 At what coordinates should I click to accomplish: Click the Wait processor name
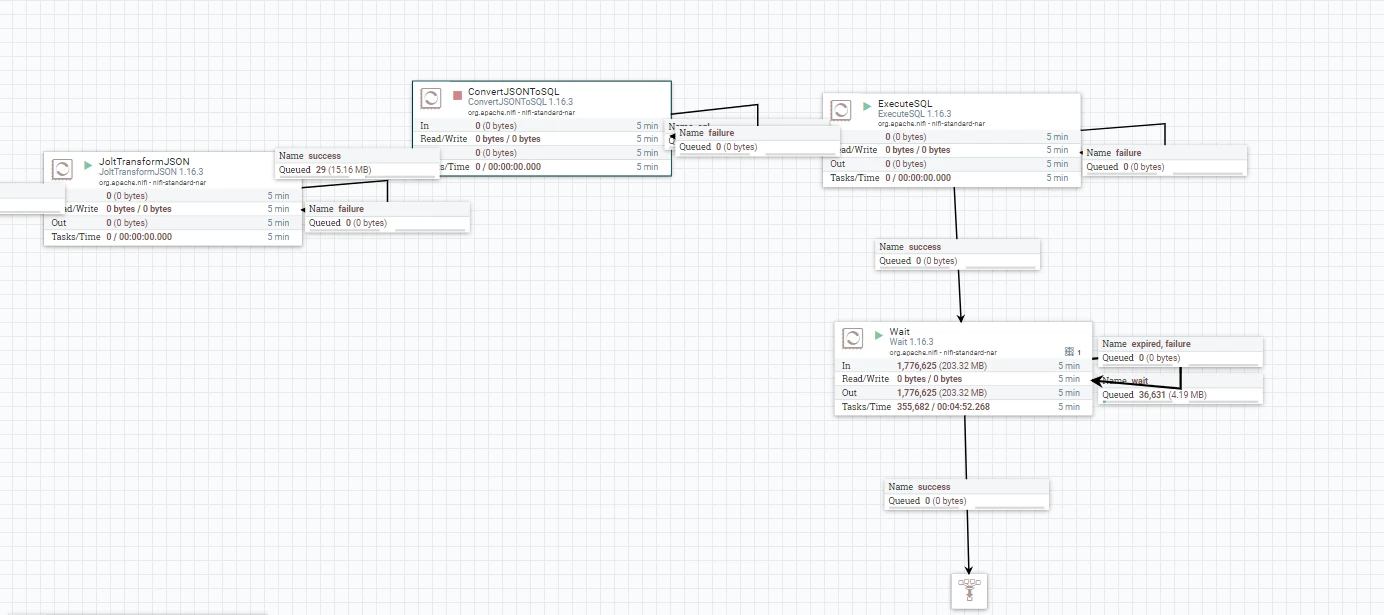coord(899,332)
